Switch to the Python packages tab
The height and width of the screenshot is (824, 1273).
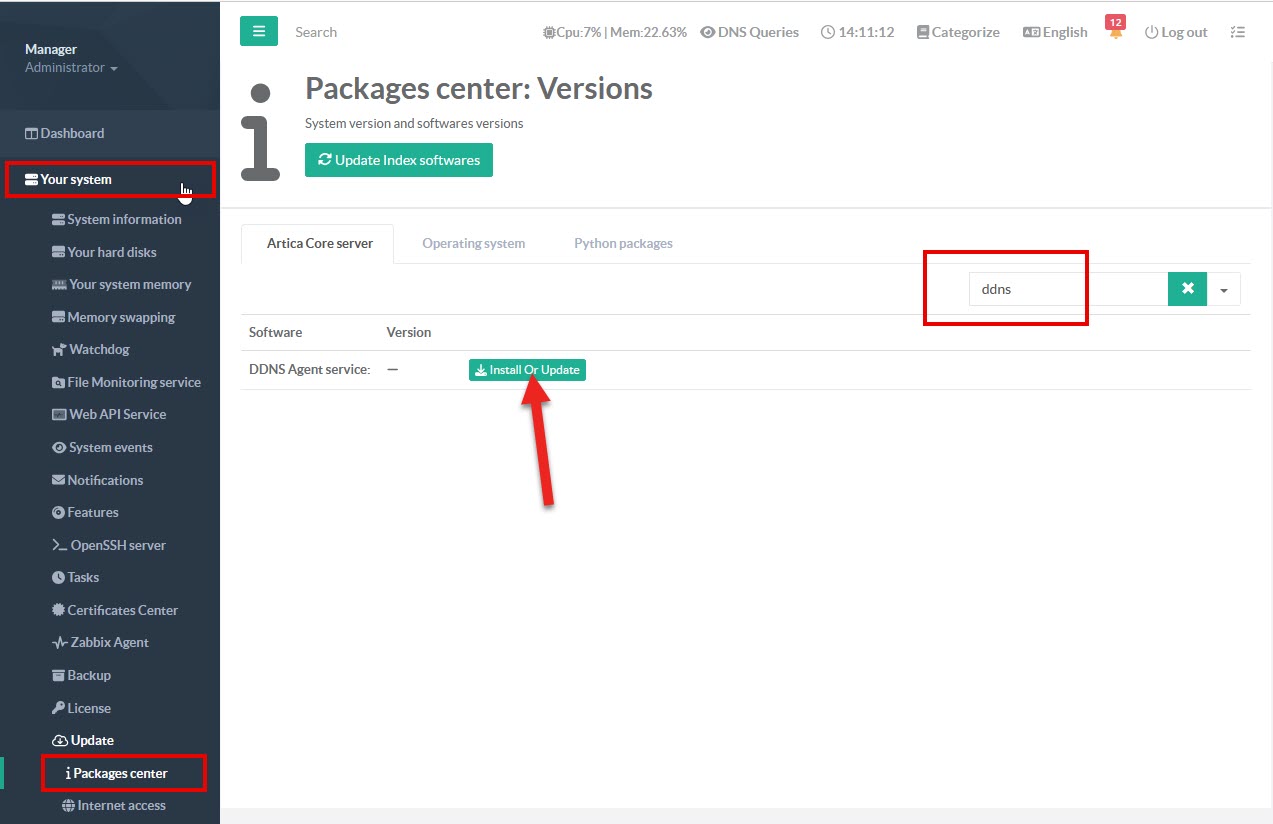pos(623,243)
